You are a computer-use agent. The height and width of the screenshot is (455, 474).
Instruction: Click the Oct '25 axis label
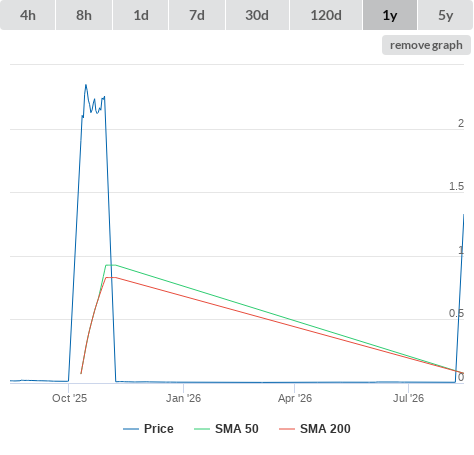pos(69,398)
